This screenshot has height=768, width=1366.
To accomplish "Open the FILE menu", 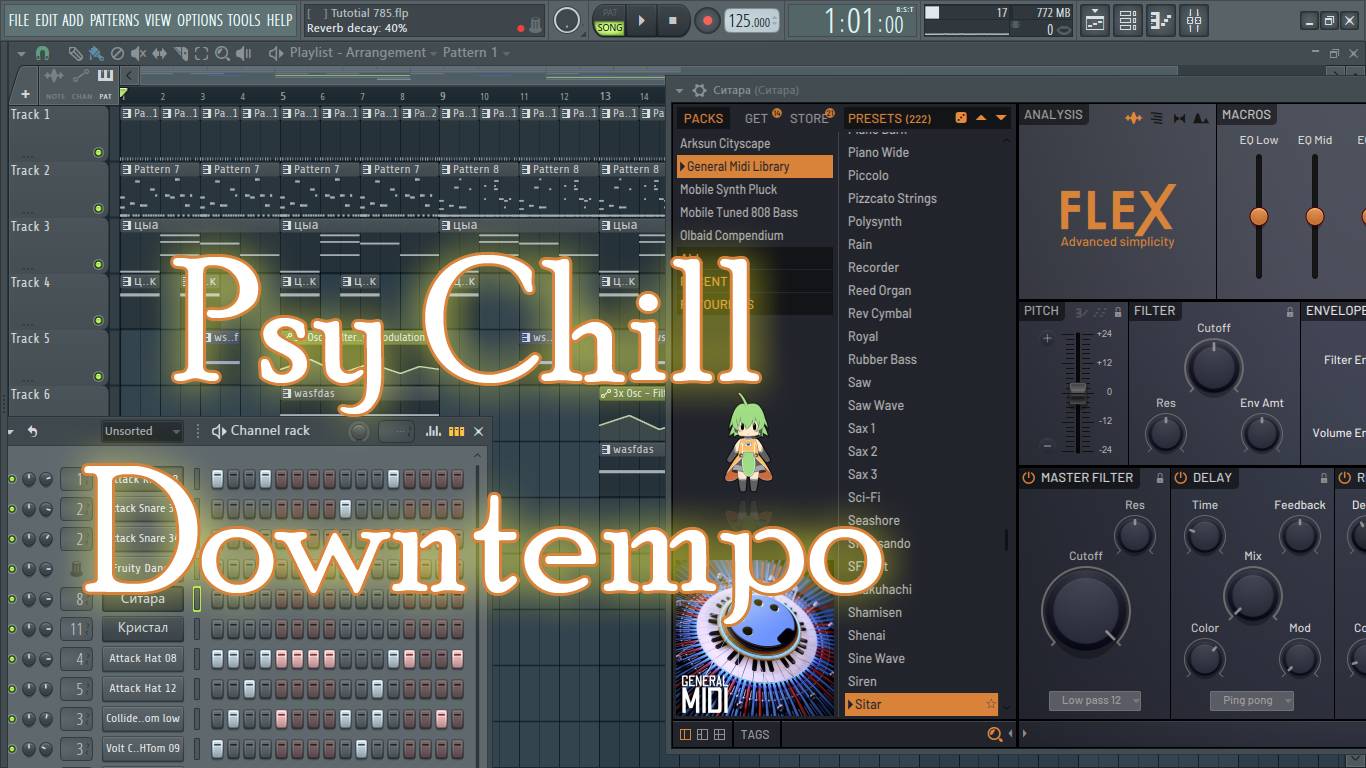I will pyautogui.click(x=19, y=20).
